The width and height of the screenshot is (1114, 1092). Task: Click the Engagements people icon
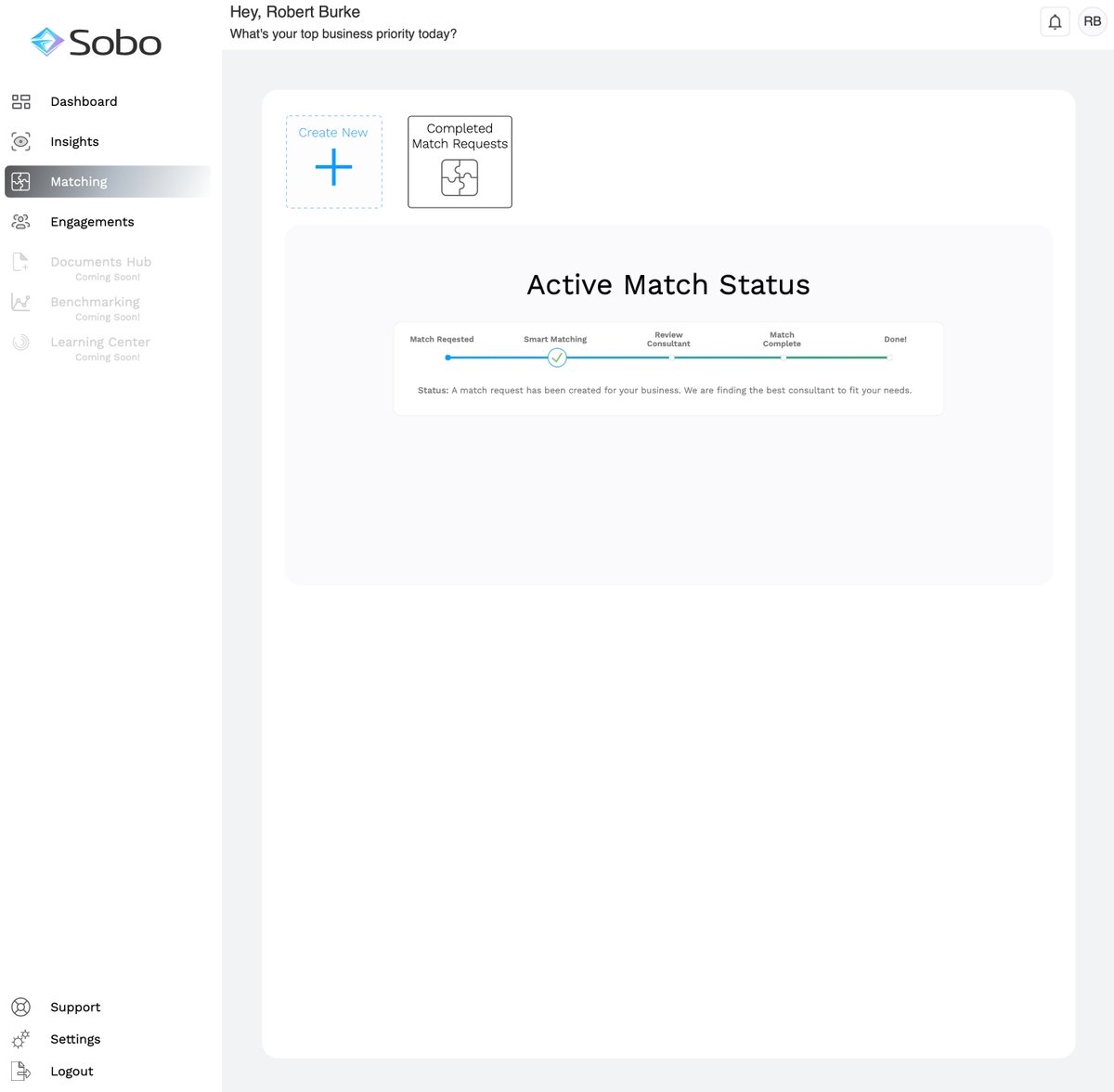tap(21, 221)
